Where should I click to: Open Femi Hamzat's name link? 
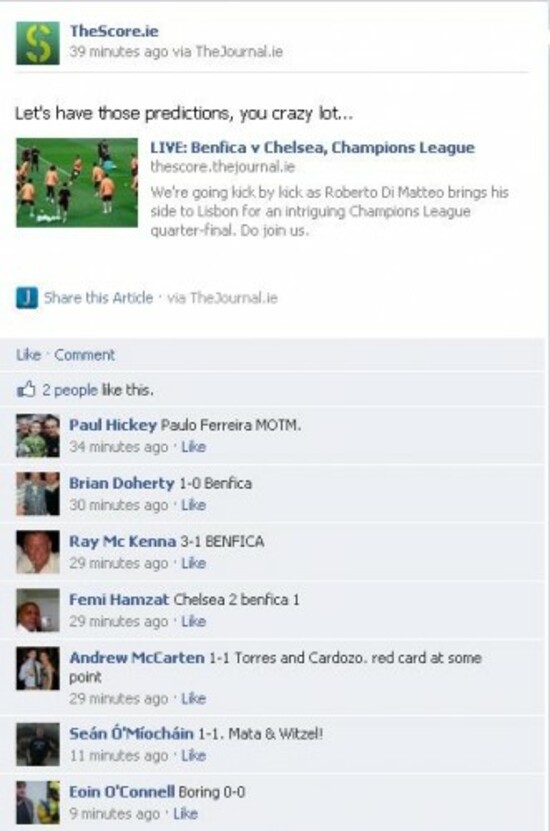(119, 599)
